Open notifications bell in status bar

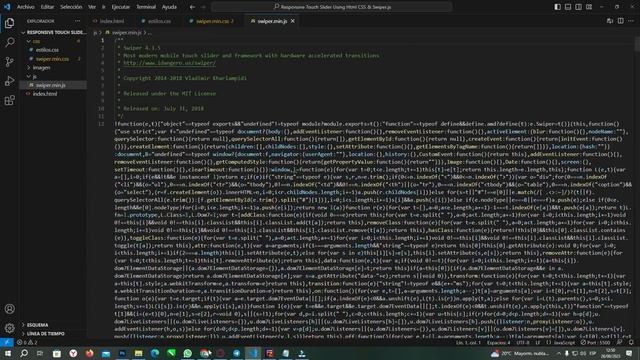click(631, 342)
